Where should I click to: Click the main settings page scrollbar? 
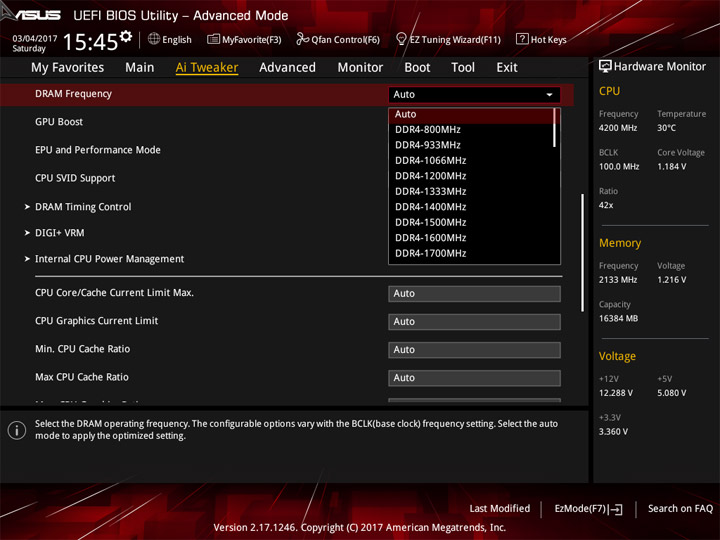coord(583,253)
